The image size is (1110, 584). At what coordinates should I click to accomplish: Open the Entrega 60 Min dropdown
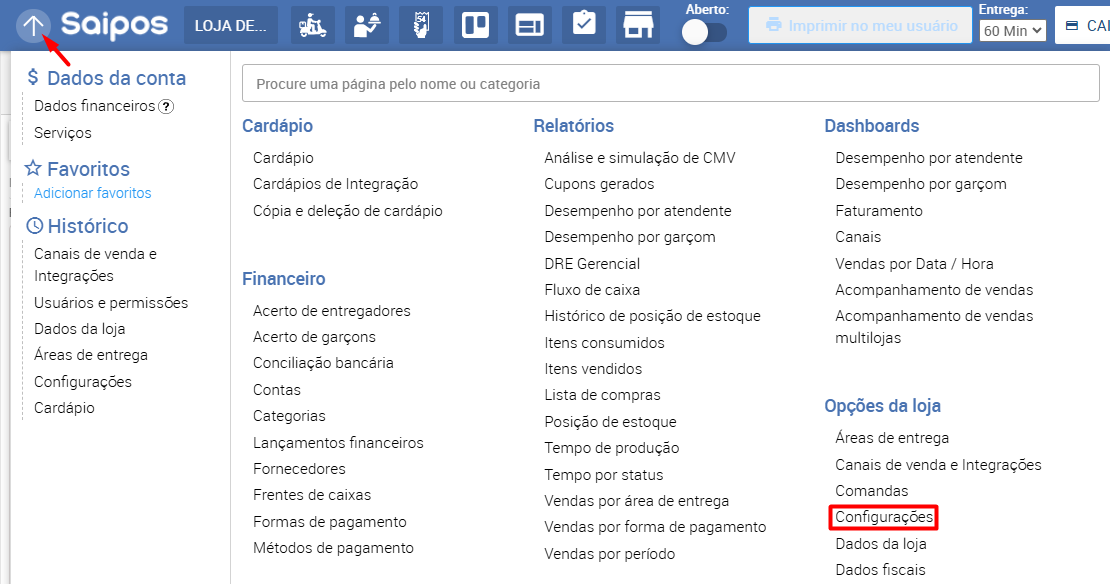click(x=1012, y=31)
